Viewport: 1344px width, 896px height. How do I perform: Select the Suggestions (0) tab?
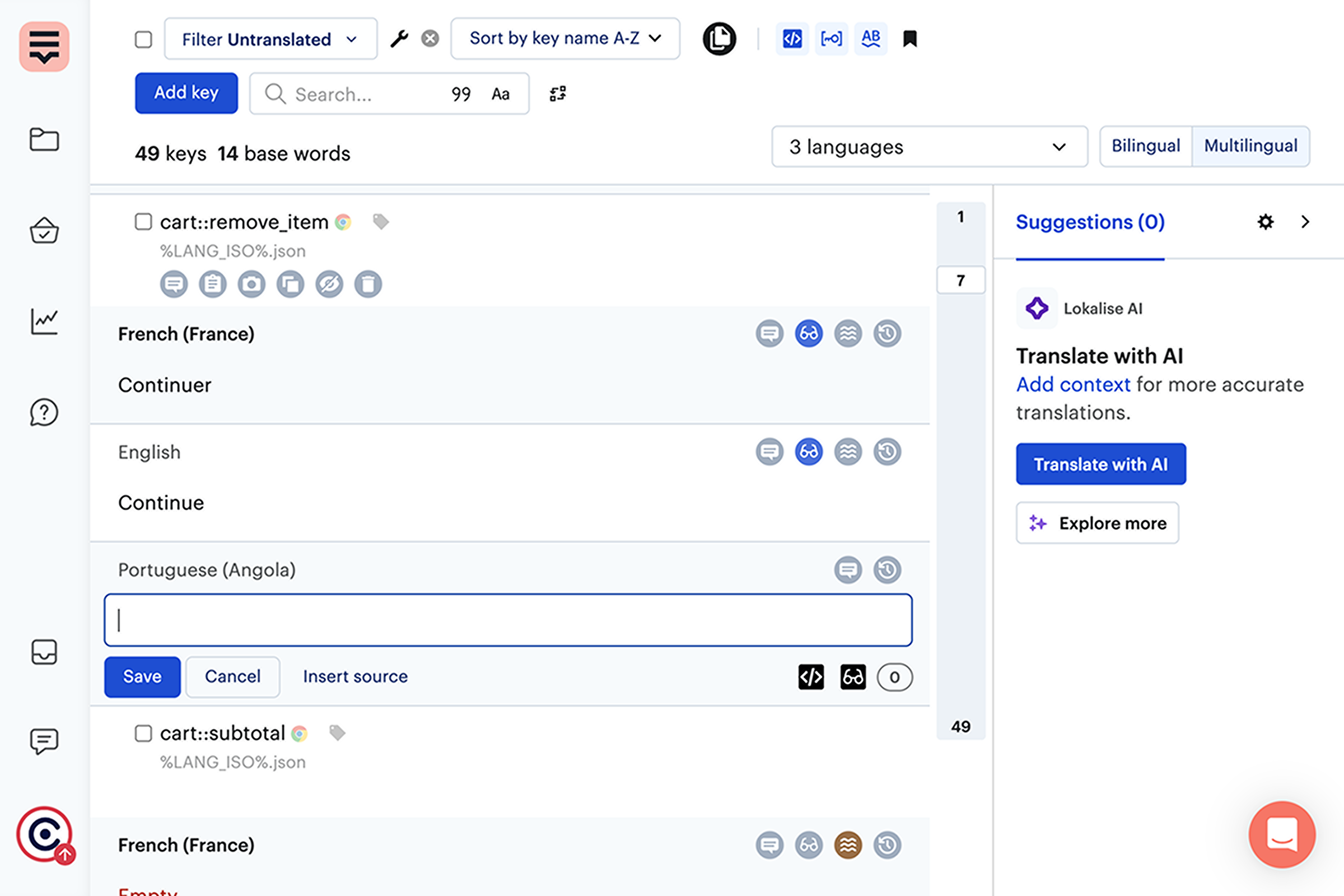coord(1090,222)
